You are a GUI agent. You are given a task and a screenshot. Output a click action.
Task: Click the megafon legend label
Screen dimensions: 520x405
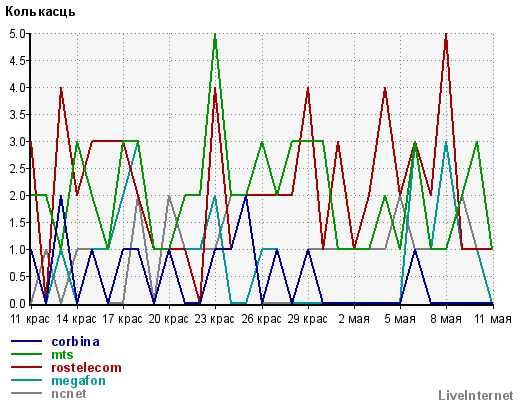[78, 381]
